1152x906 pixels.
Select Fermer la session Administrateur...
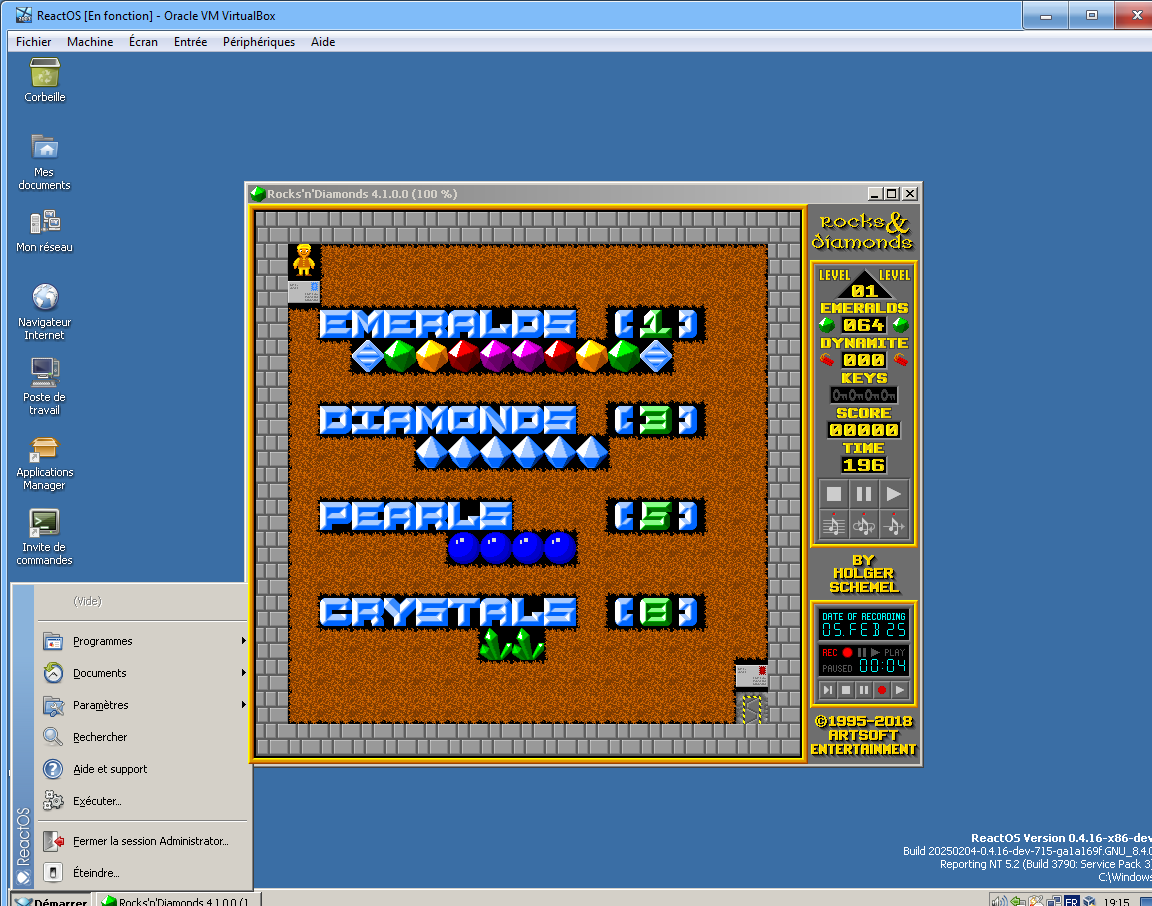tap(143, 841)
